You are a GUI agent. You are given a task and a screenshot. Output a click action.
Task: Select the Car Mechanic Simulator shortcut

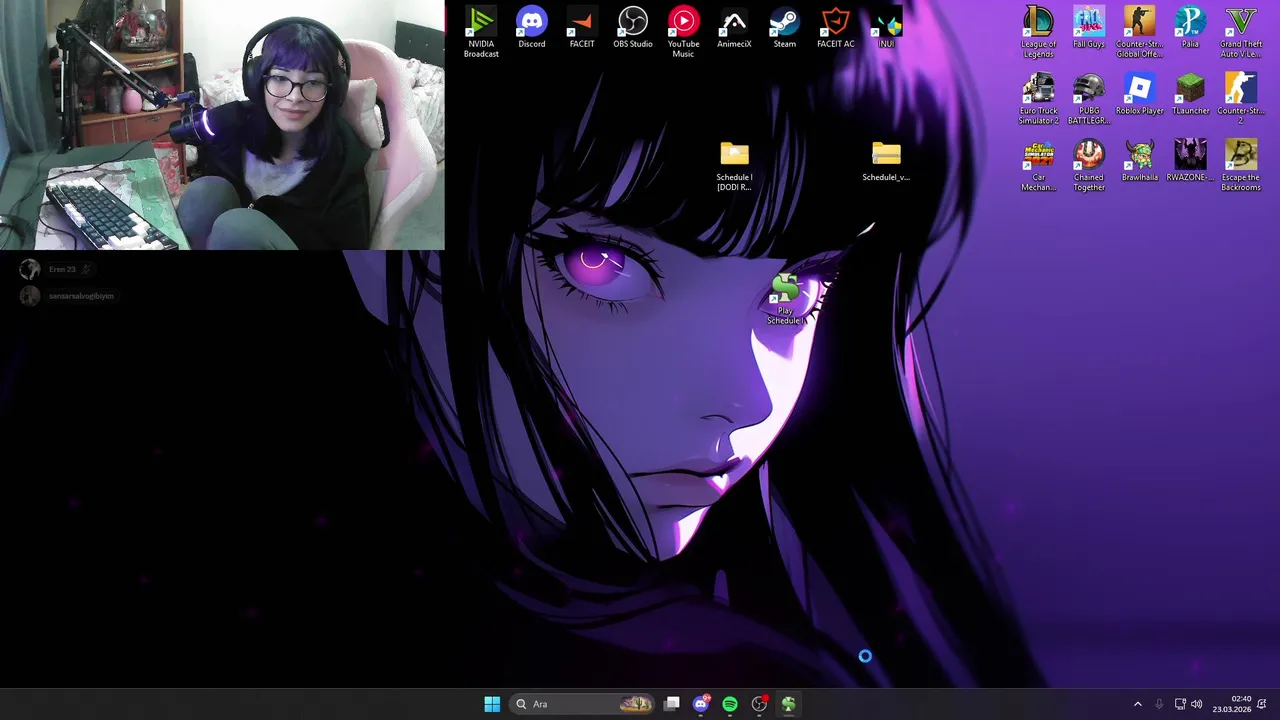tap(1038, 166)
